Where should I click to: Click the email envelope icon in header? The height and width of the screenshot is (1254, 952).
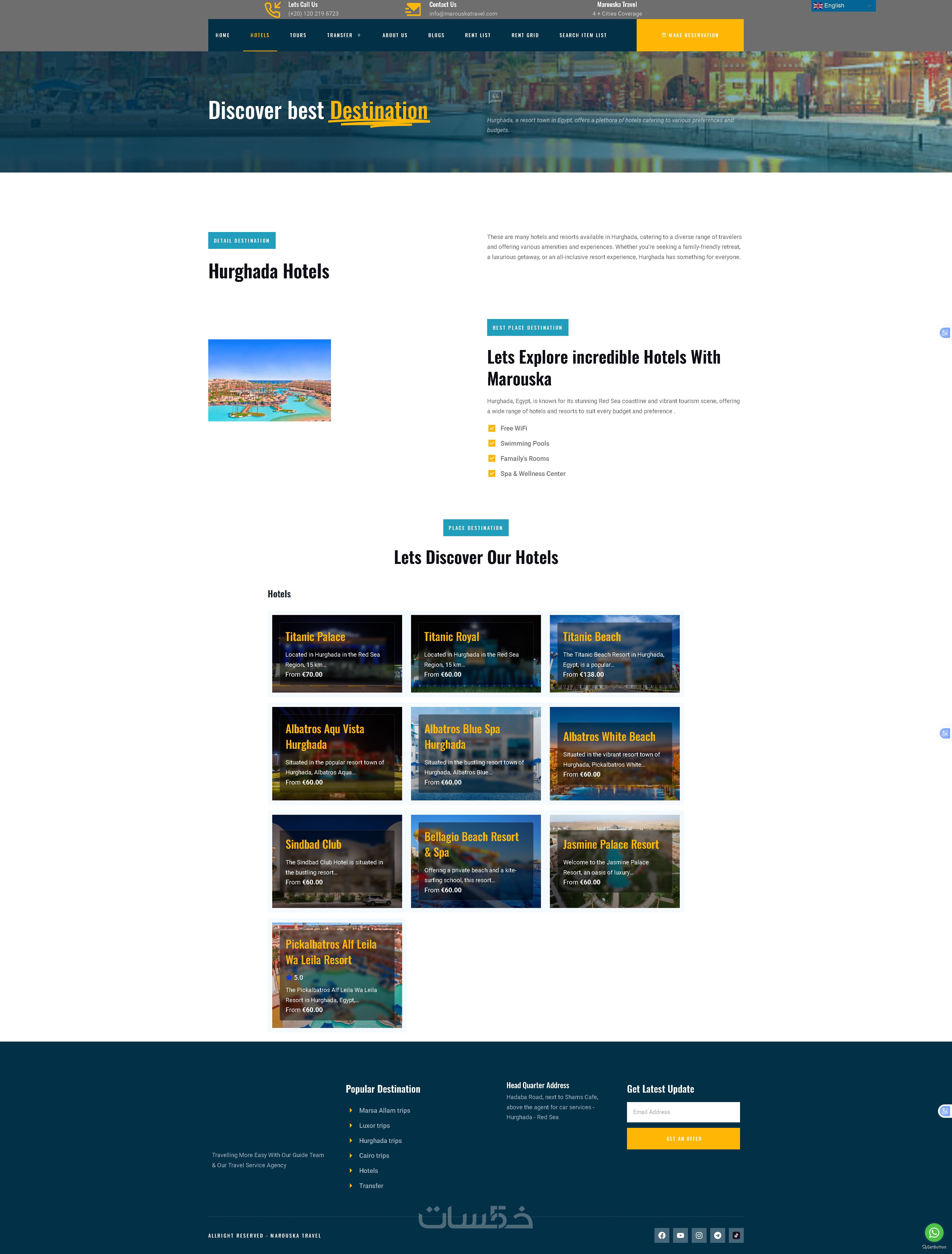tap(413, 9)
